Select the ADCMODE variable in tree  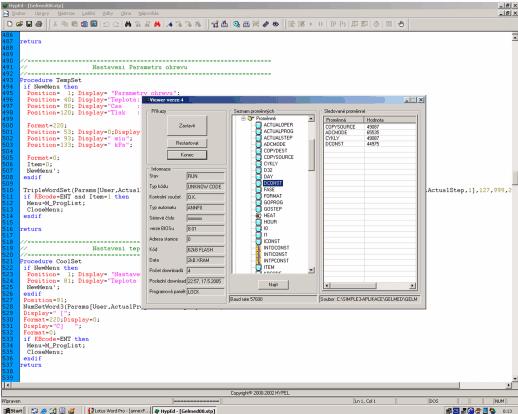[275, 144]
